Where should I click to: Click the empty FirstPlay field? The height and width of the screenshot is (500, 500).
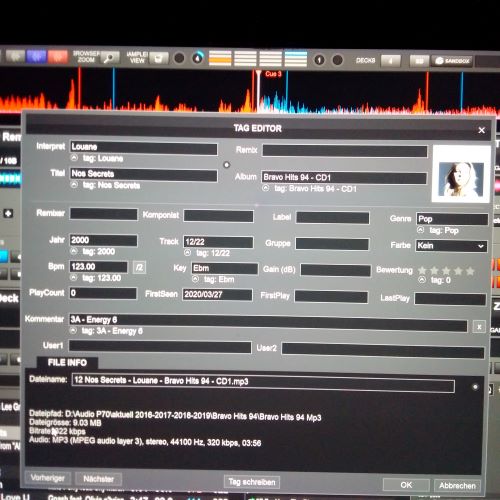click(x=331, y=297)
